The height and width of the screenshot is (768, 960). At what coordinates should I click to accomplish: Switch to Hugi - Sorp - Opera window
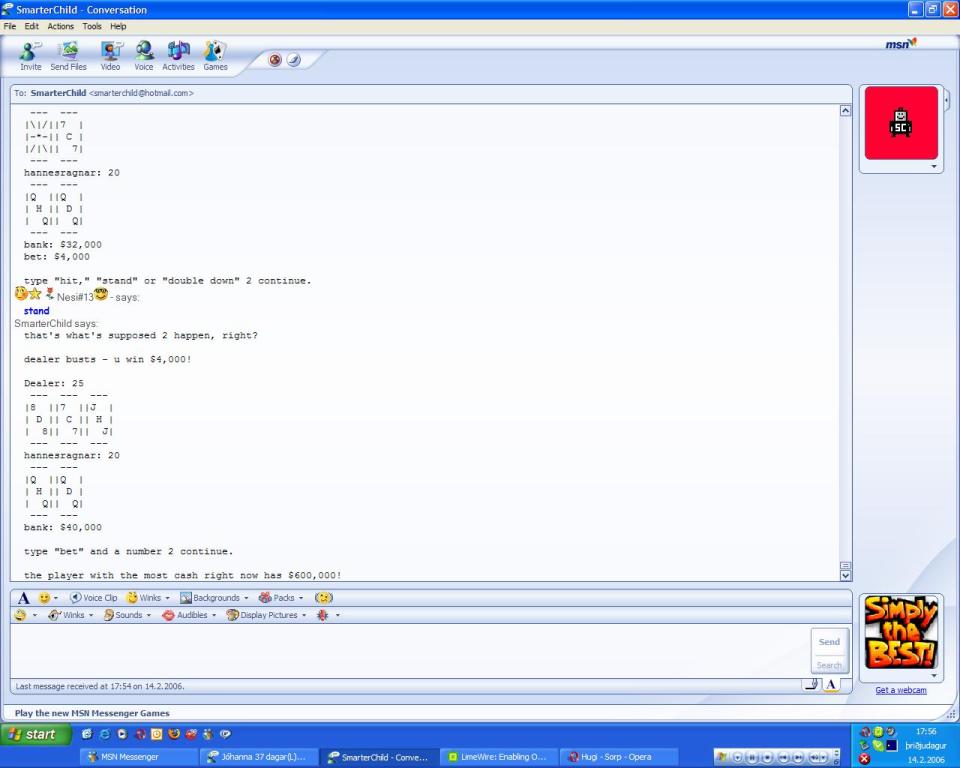[x=620, y=757]
